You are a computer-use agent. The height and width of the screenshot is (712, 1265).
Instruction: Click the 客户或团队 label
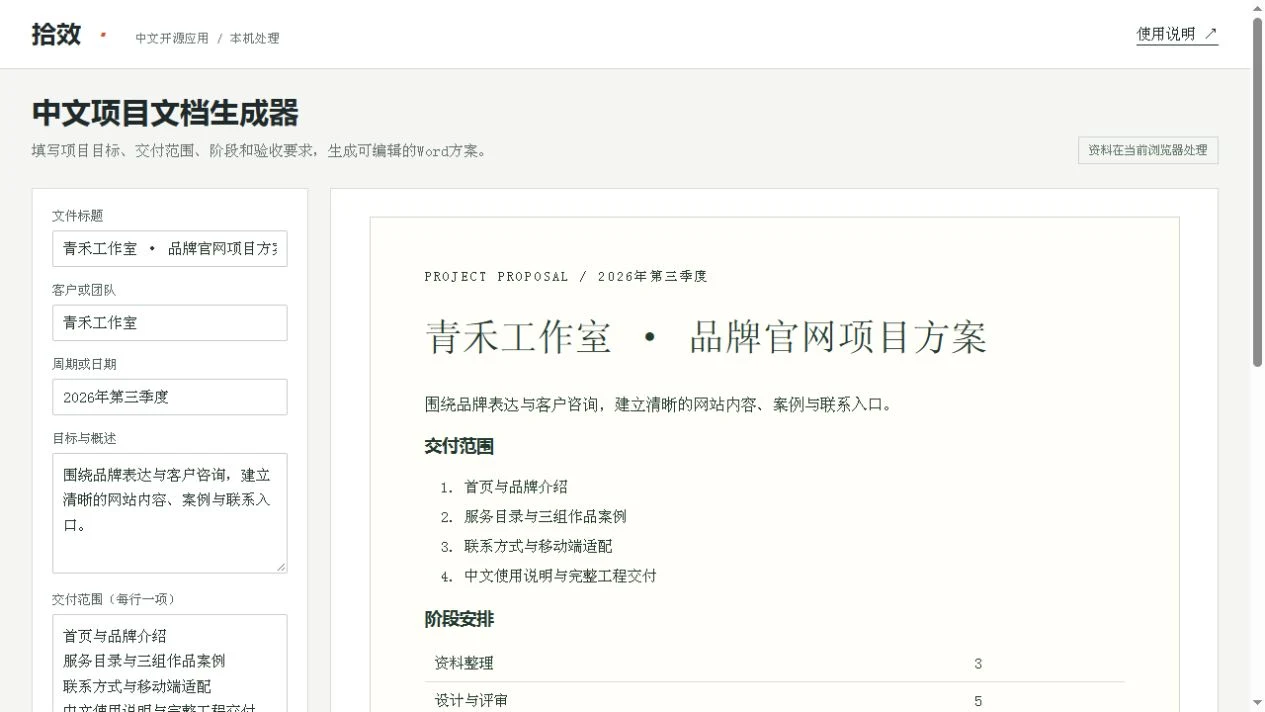[x=84, y=290]
